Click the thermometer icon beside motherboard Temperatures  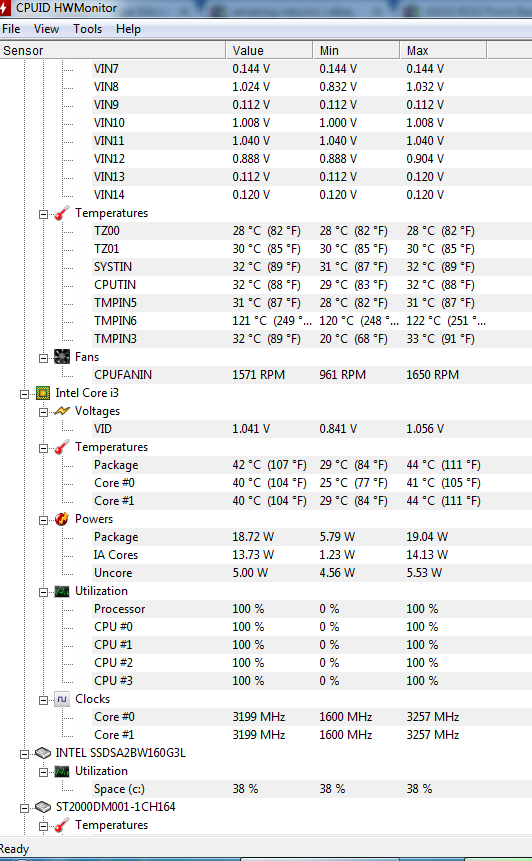[62, 213]
